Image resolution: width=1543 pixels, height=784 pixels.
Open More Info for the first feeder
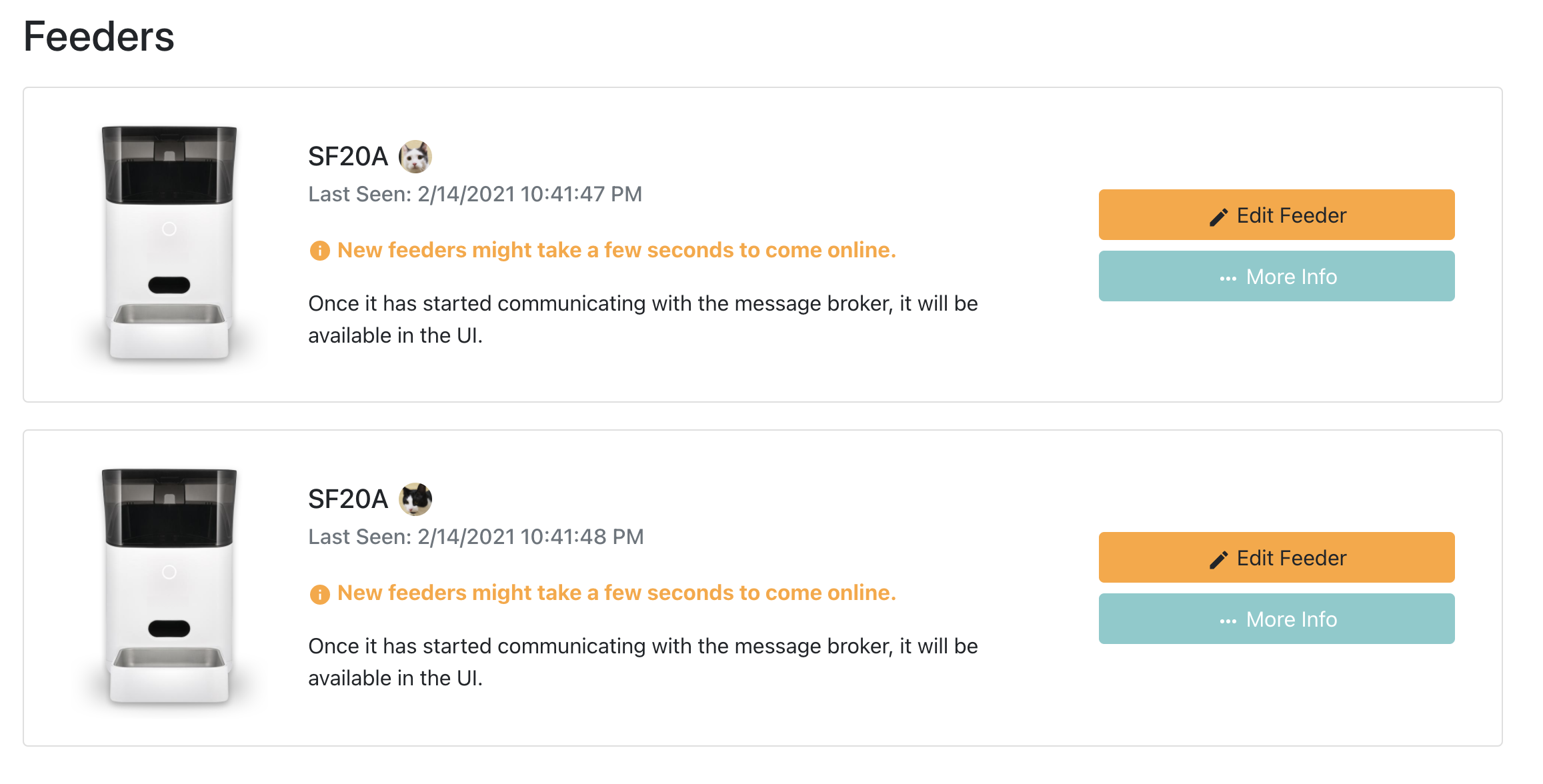click(x=1276, y=276)
